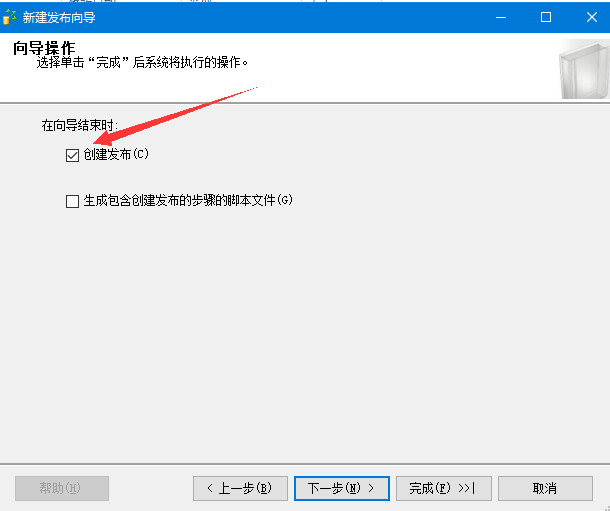Click the 新建发布向导 title bar icon

(x=9, y=17)
